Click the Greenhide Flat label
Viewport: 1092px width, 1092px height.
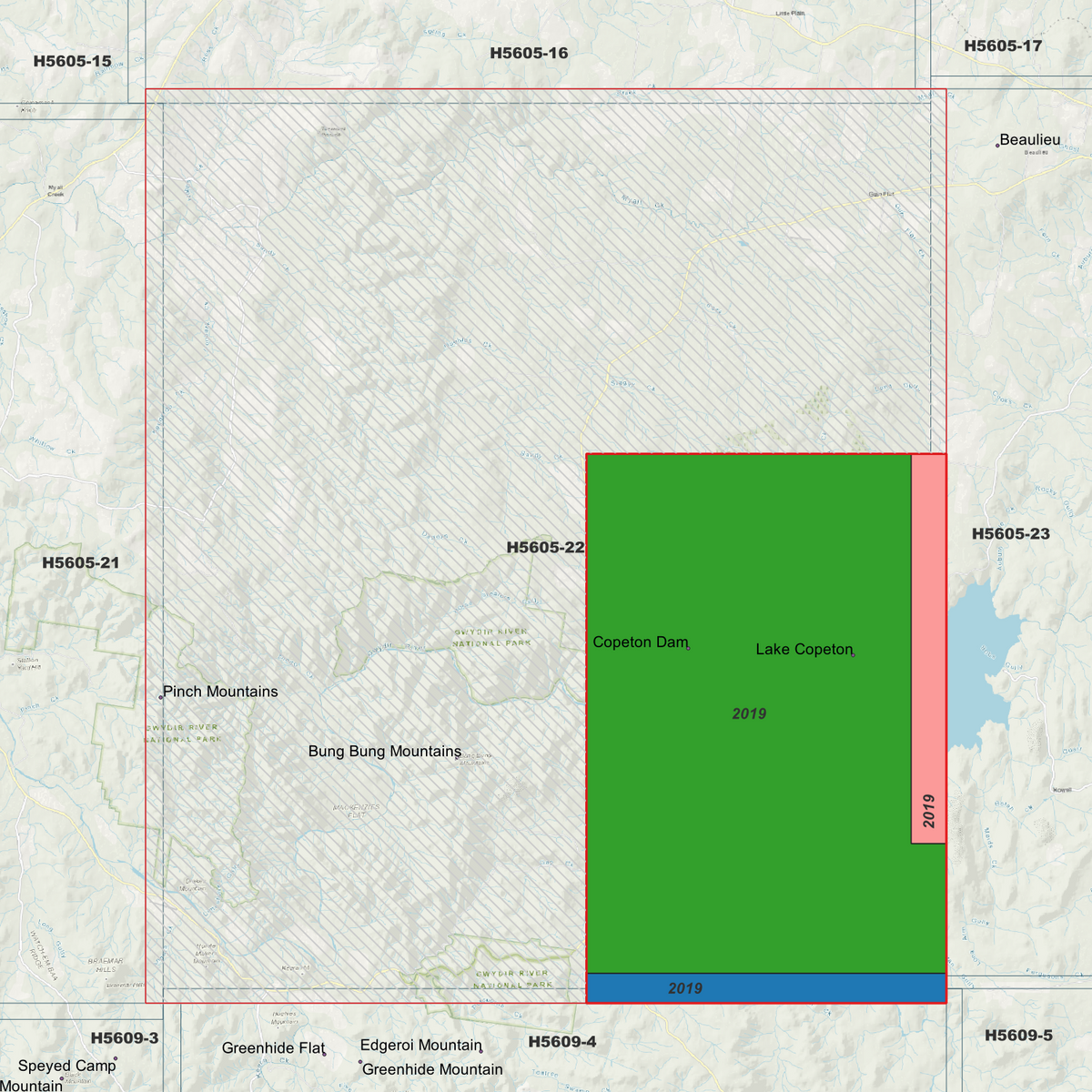tap(273, 1048)
